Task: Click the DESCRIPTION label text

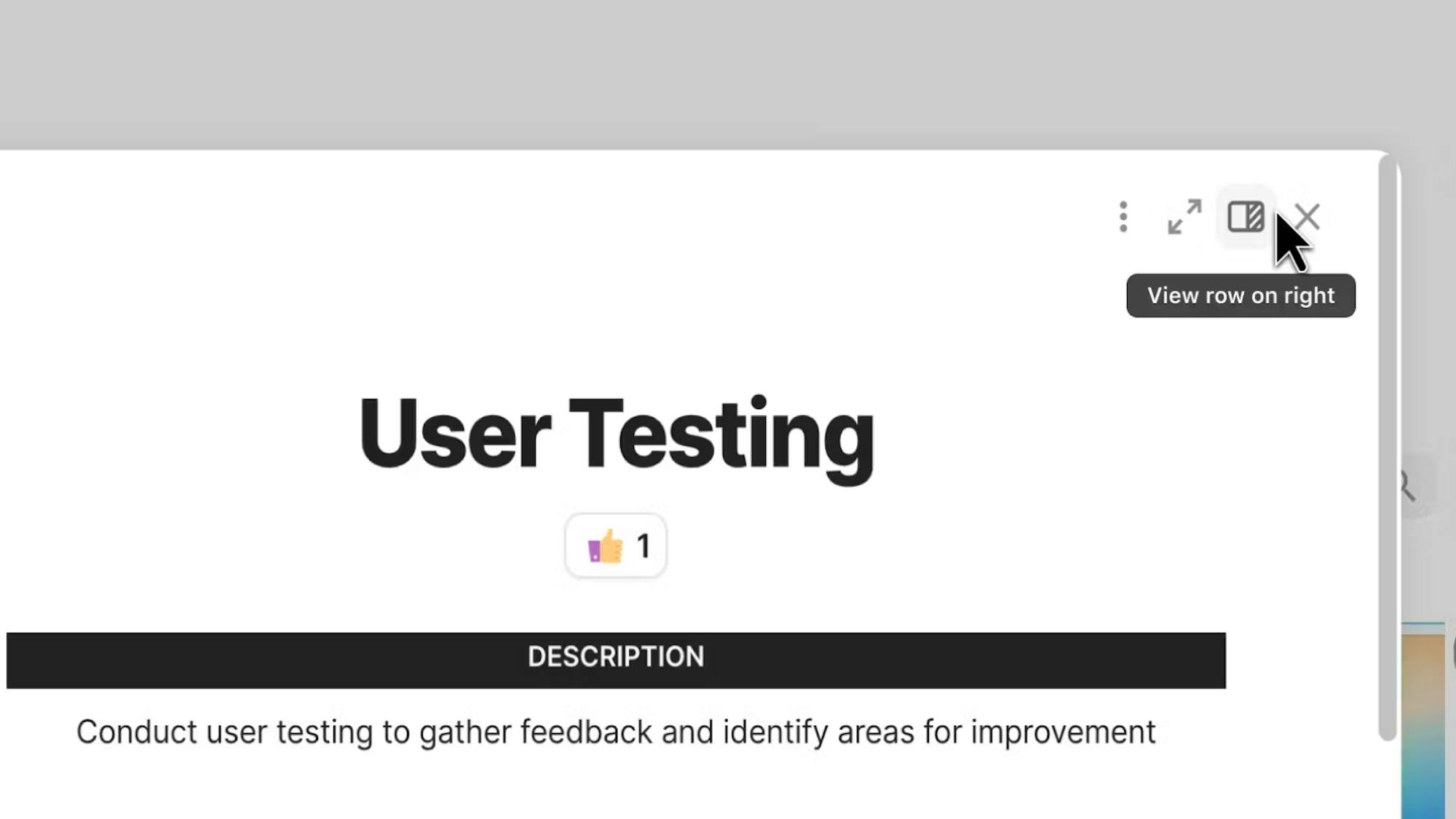Action: (x=616, y=657)
